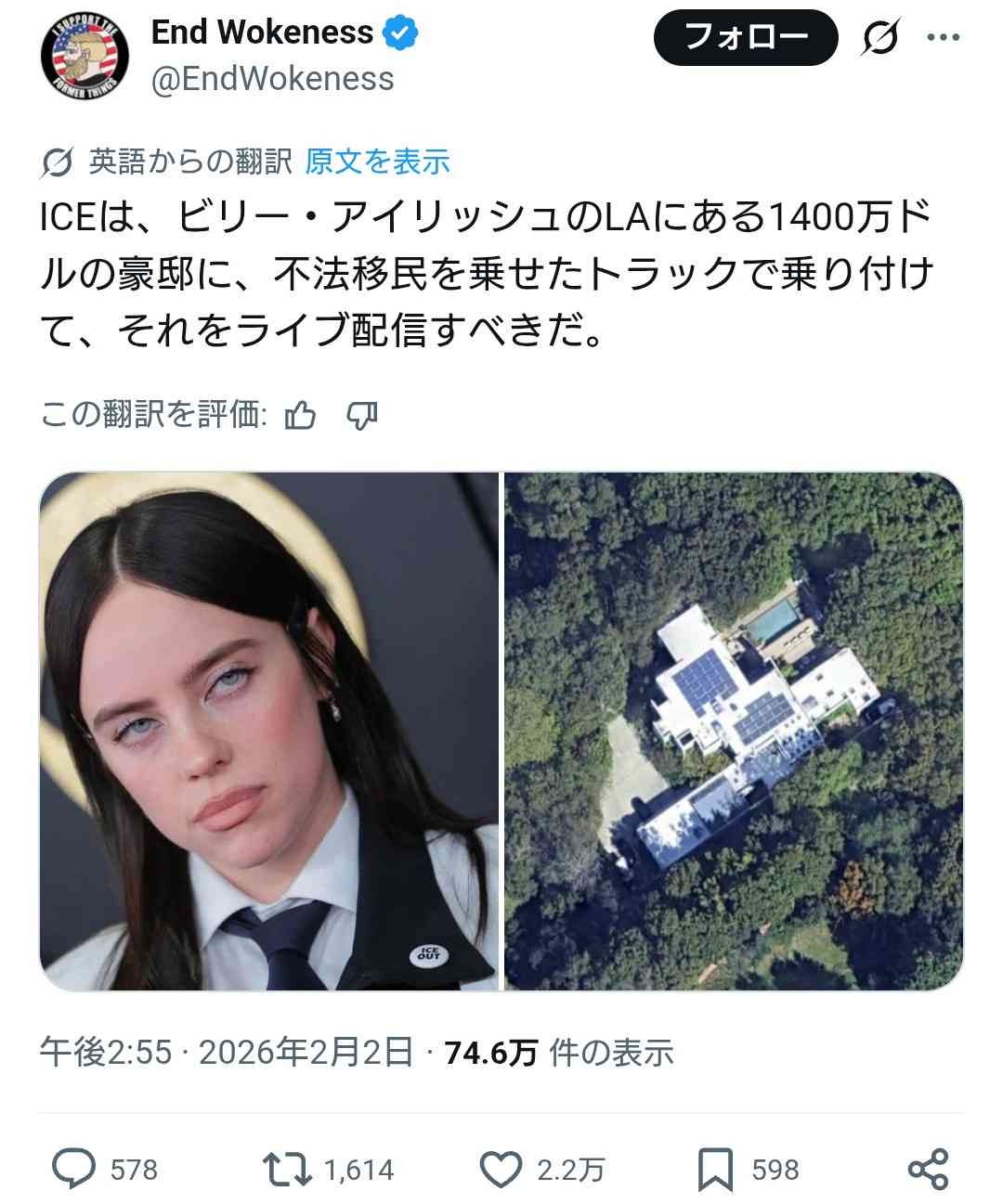Like the post with the heart icon

pos(502,1170)
